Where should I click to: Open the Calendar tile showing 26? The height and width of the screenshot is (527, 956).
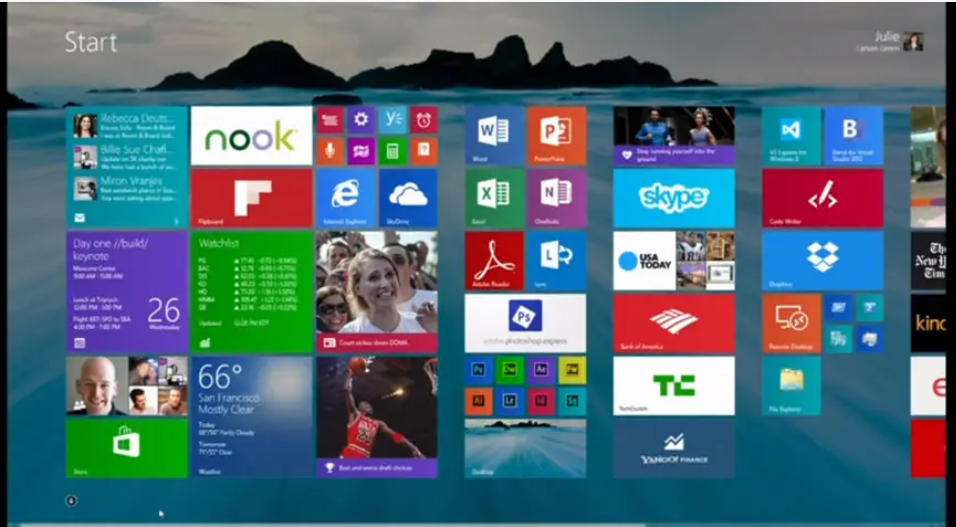click(x=127, y=292)
